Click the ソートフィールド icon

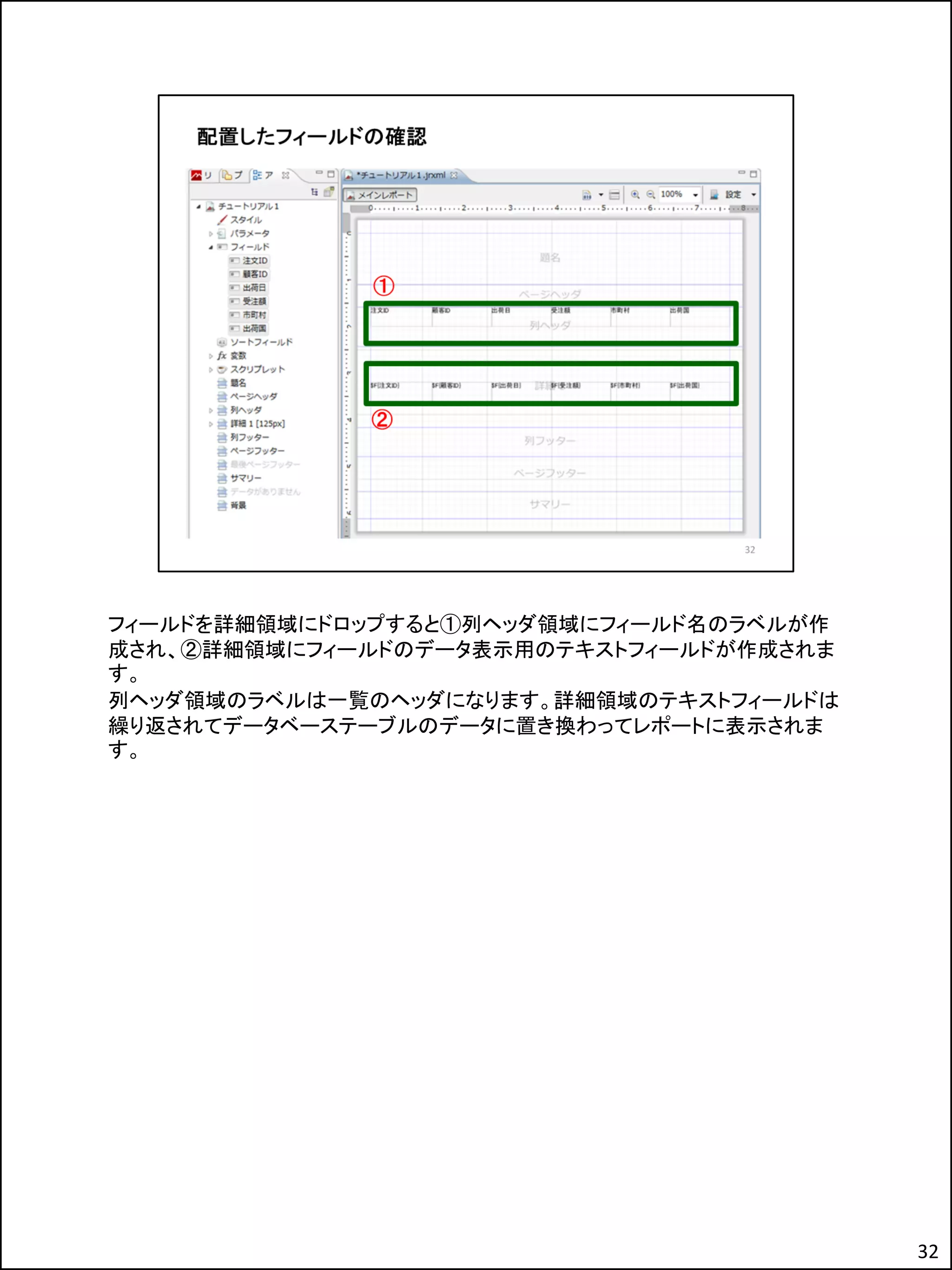pyautogui.click(x=222, y=342)
